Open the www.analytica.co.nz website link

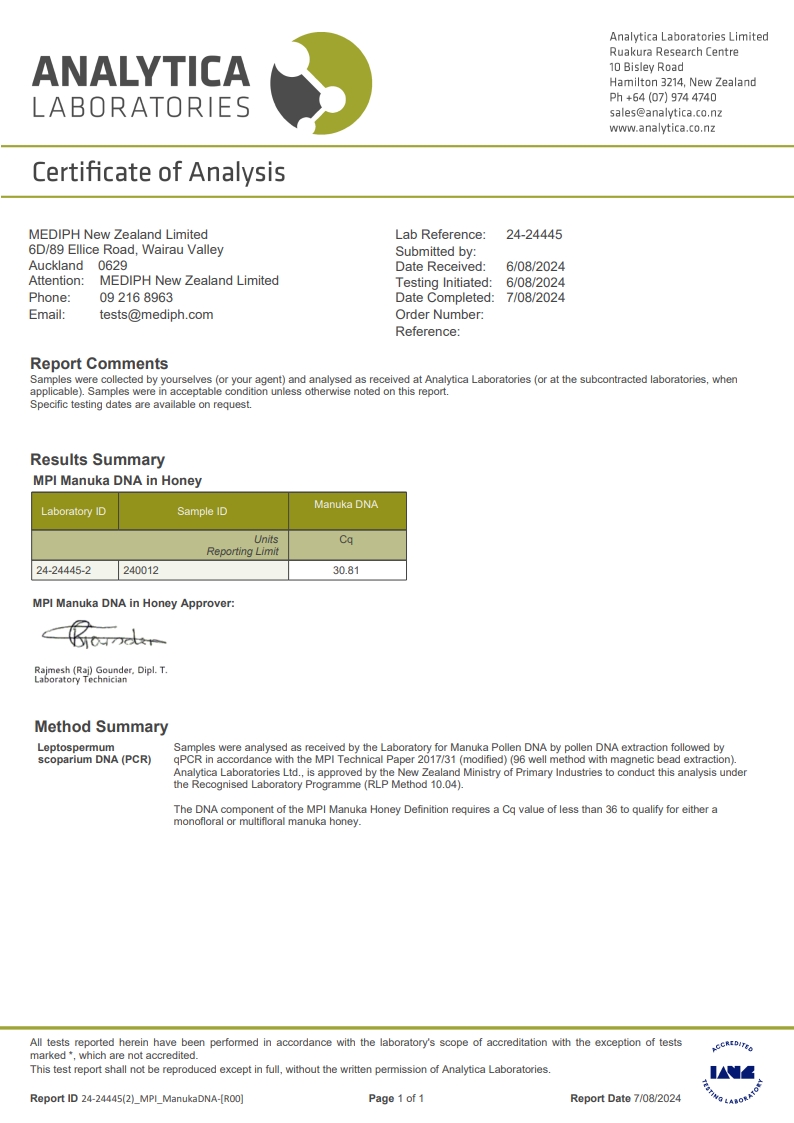click(662, 127)
